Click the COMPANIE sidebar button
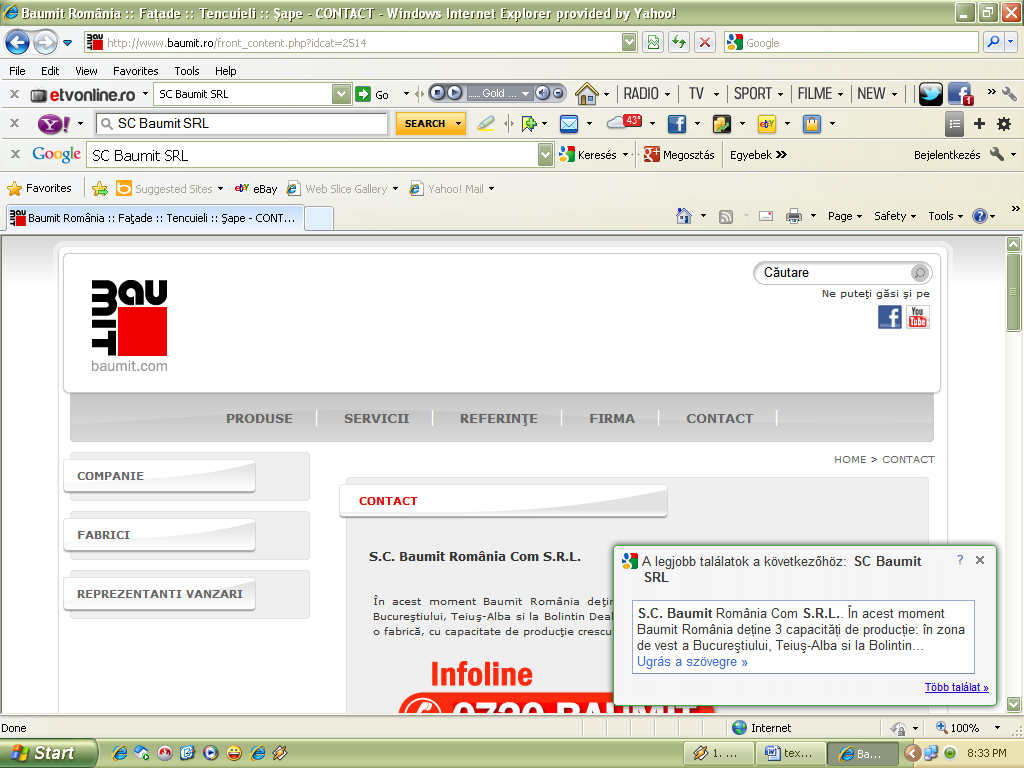Screen dimensions: 1024x768 [x=159, y=475]
